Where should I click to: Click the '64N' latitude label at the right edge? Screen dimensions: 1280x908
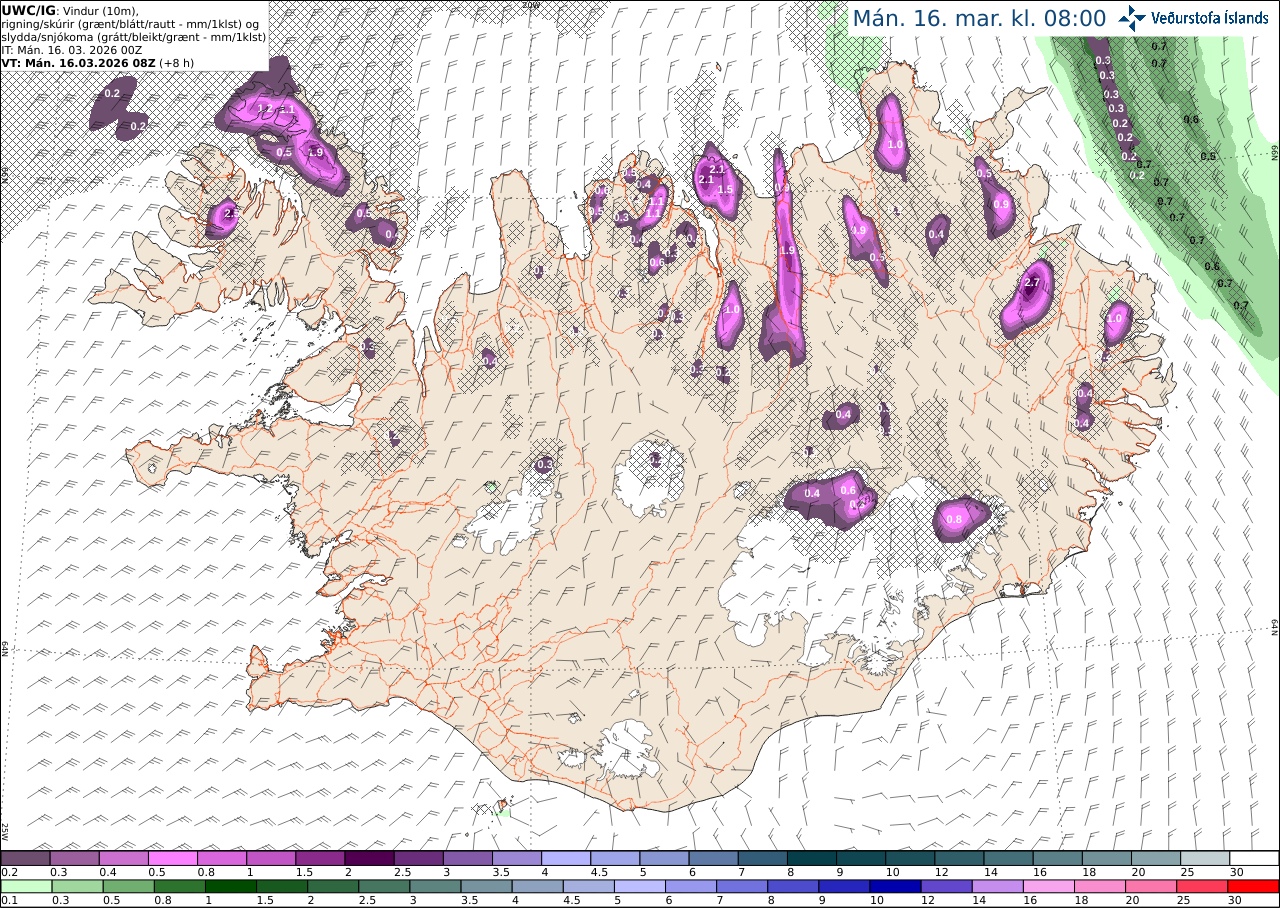pos(1275,627)
